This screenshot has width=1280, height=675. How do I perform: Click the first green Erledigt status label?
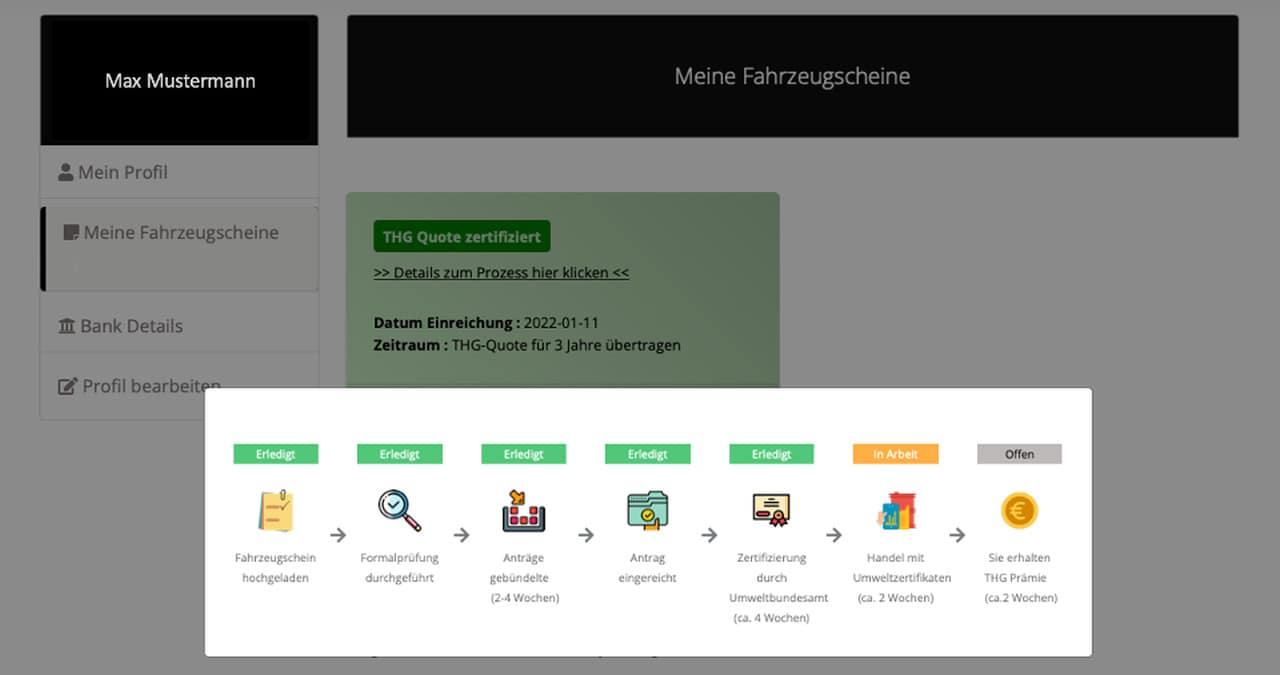(x=276, y=454)
